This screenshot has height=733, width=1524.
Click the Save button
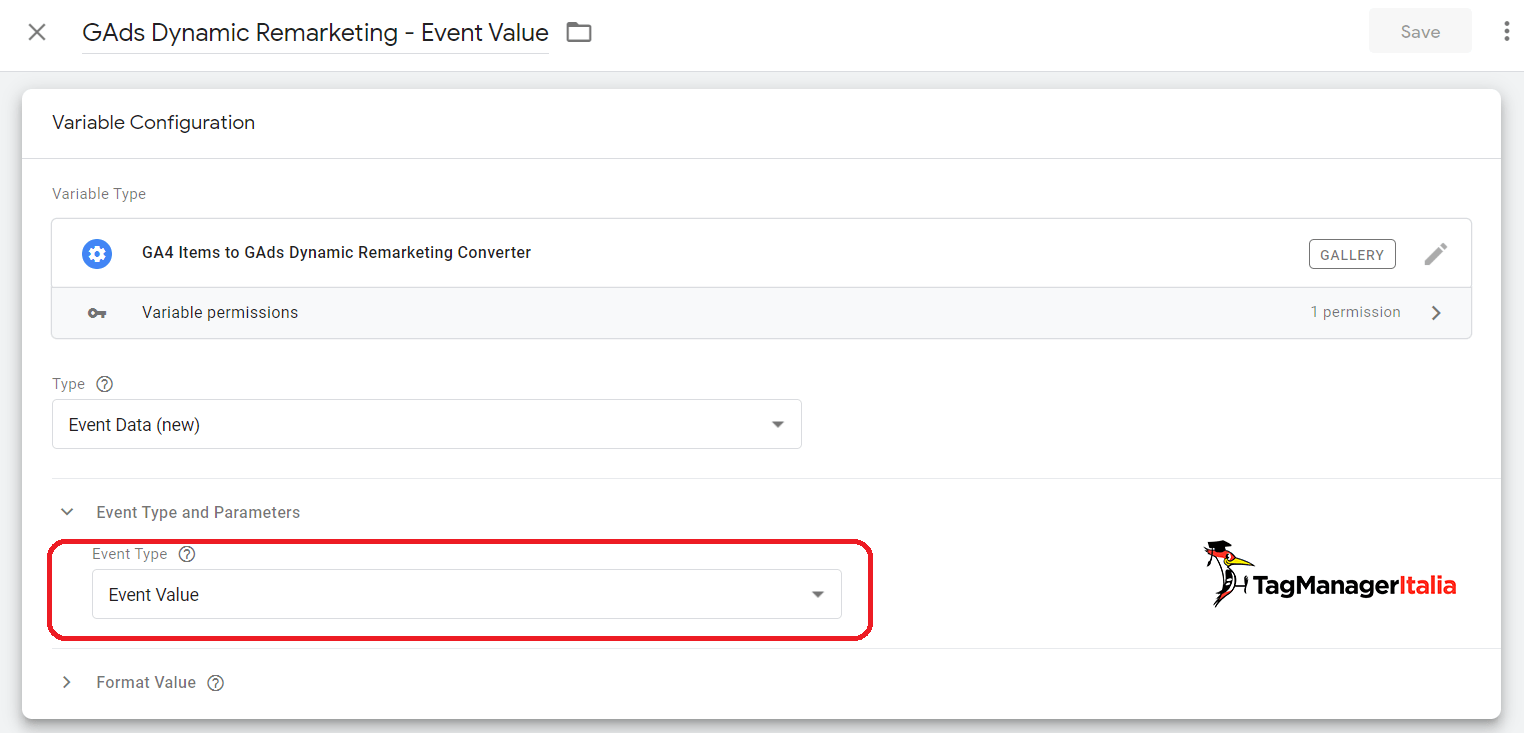(x=1420, y=30)
